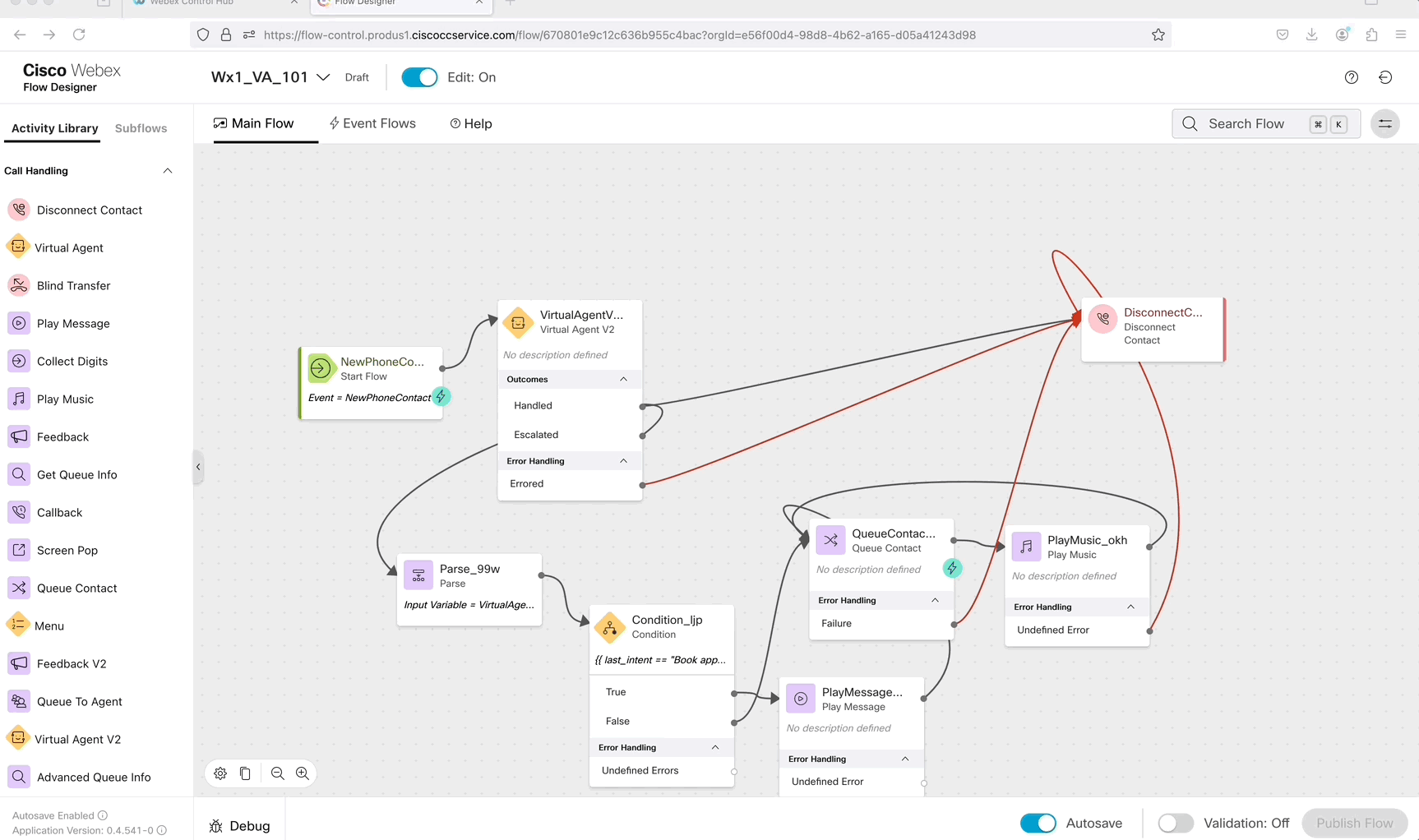Disable the Autosave toggle
Image resolution: width=1419 pixels, height=840 pixels.
point(1038,823)
